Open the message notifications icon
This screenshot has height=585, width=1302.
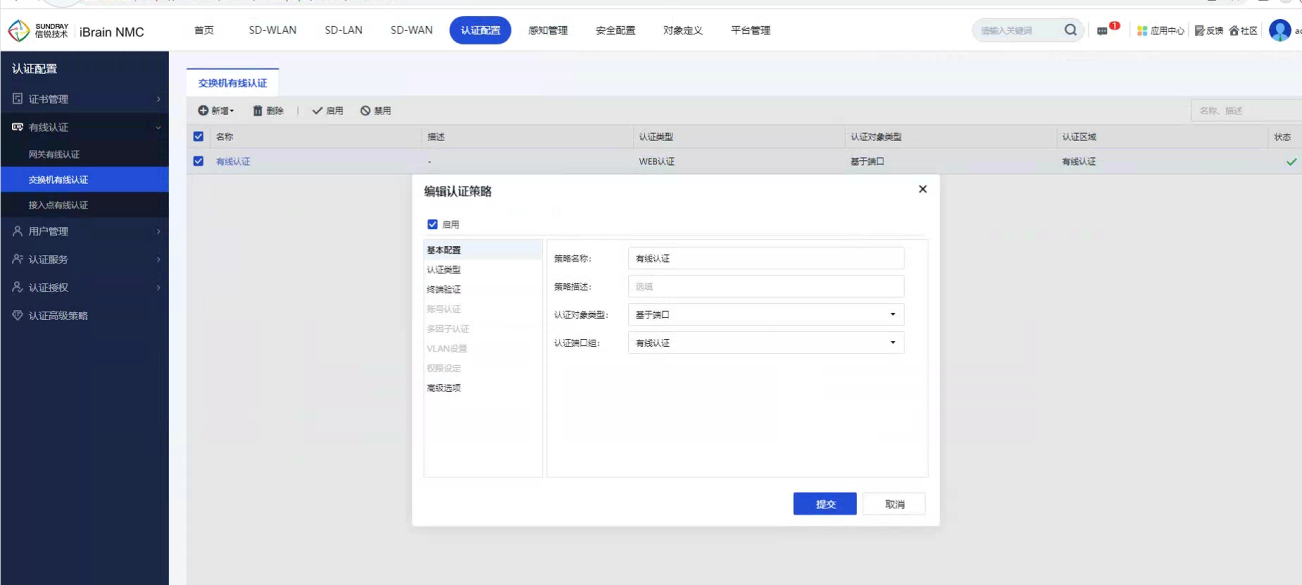point(1103,31)
